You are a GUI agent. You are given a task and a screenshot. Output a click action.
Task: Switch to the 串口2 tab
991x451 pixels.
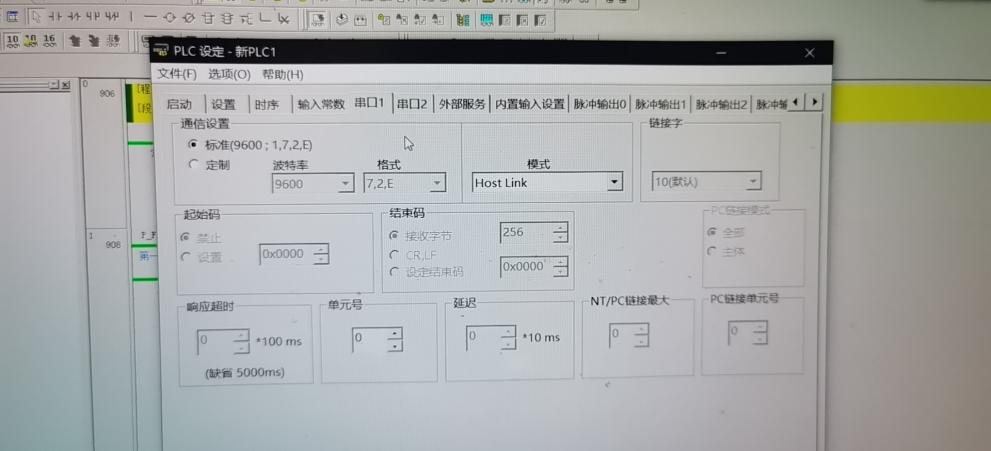[411, 103]
